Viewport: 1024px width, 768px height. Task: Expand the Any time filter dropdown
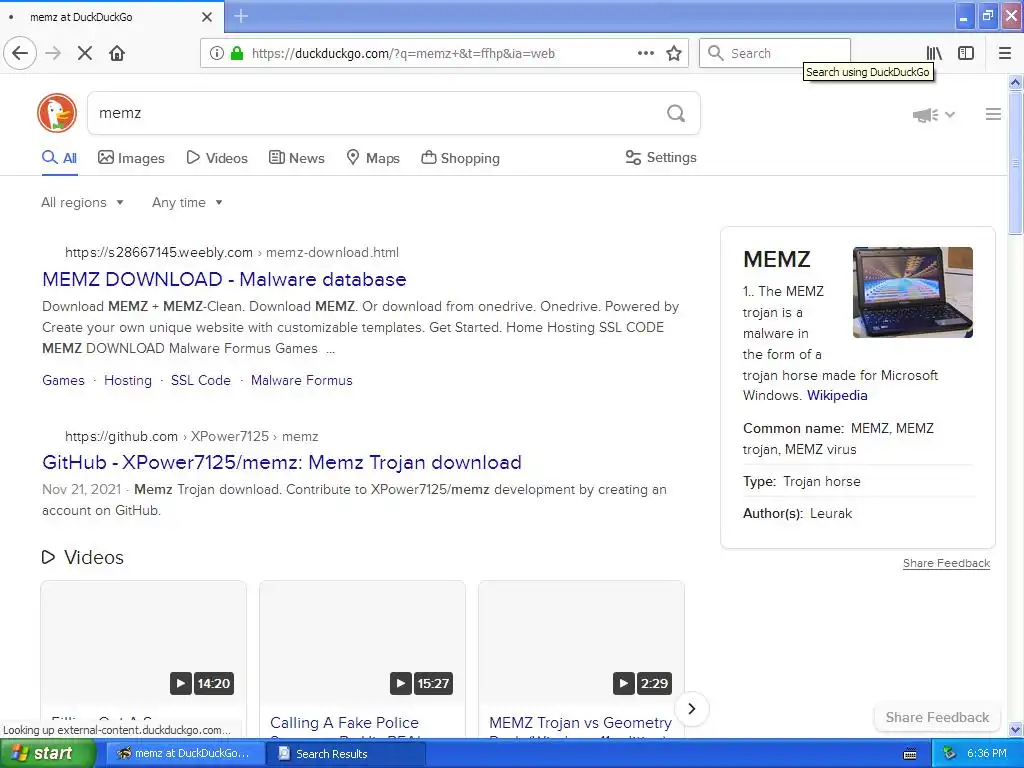(187, 202)
